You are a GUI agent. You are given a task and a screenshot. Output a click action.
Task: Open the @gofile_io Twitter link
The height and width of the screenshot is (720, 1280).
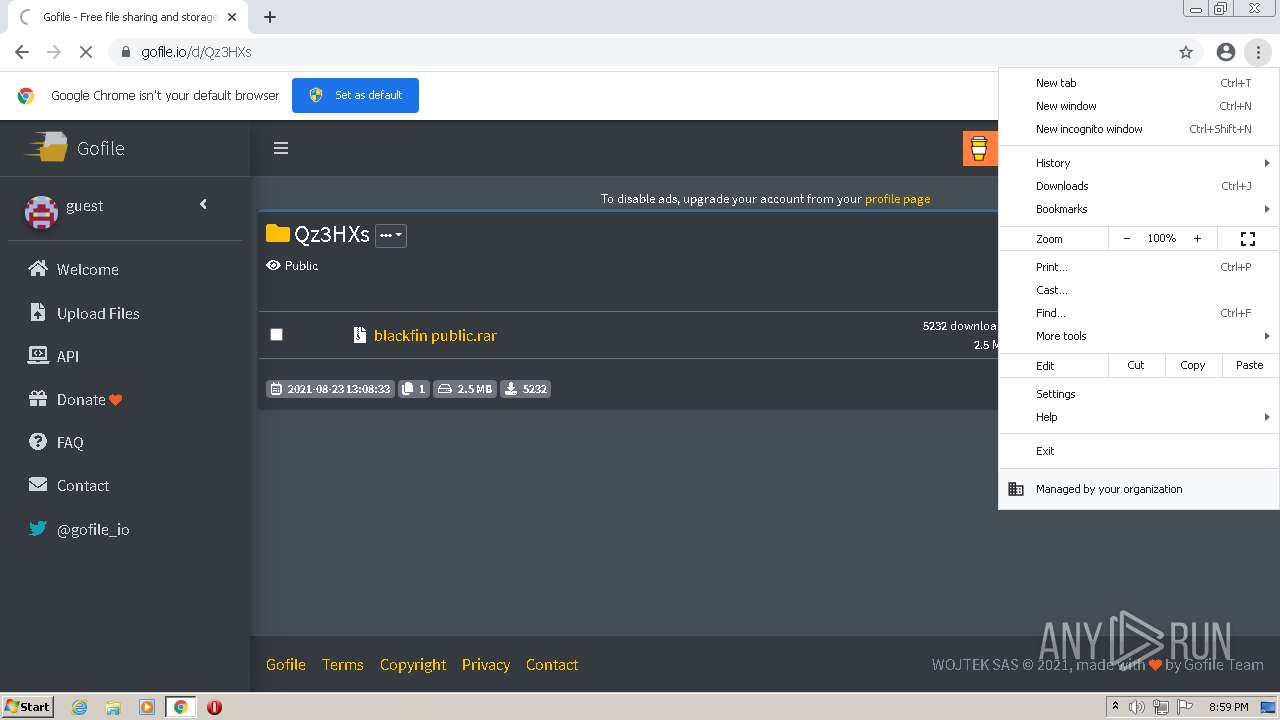(93, 530)
